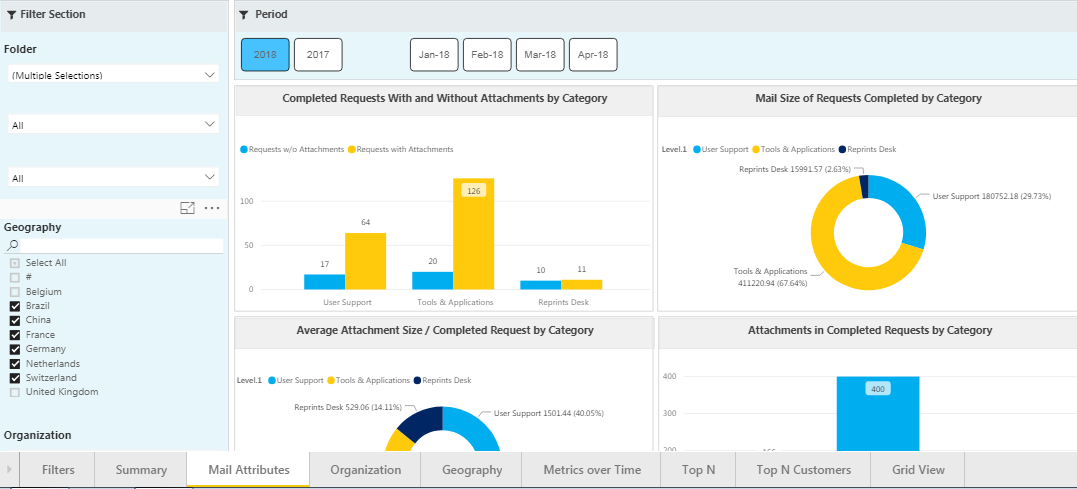This screenshot has height=489, width=1077.
Task: Uncheck the China checkbox
Action: click(15, 321)
